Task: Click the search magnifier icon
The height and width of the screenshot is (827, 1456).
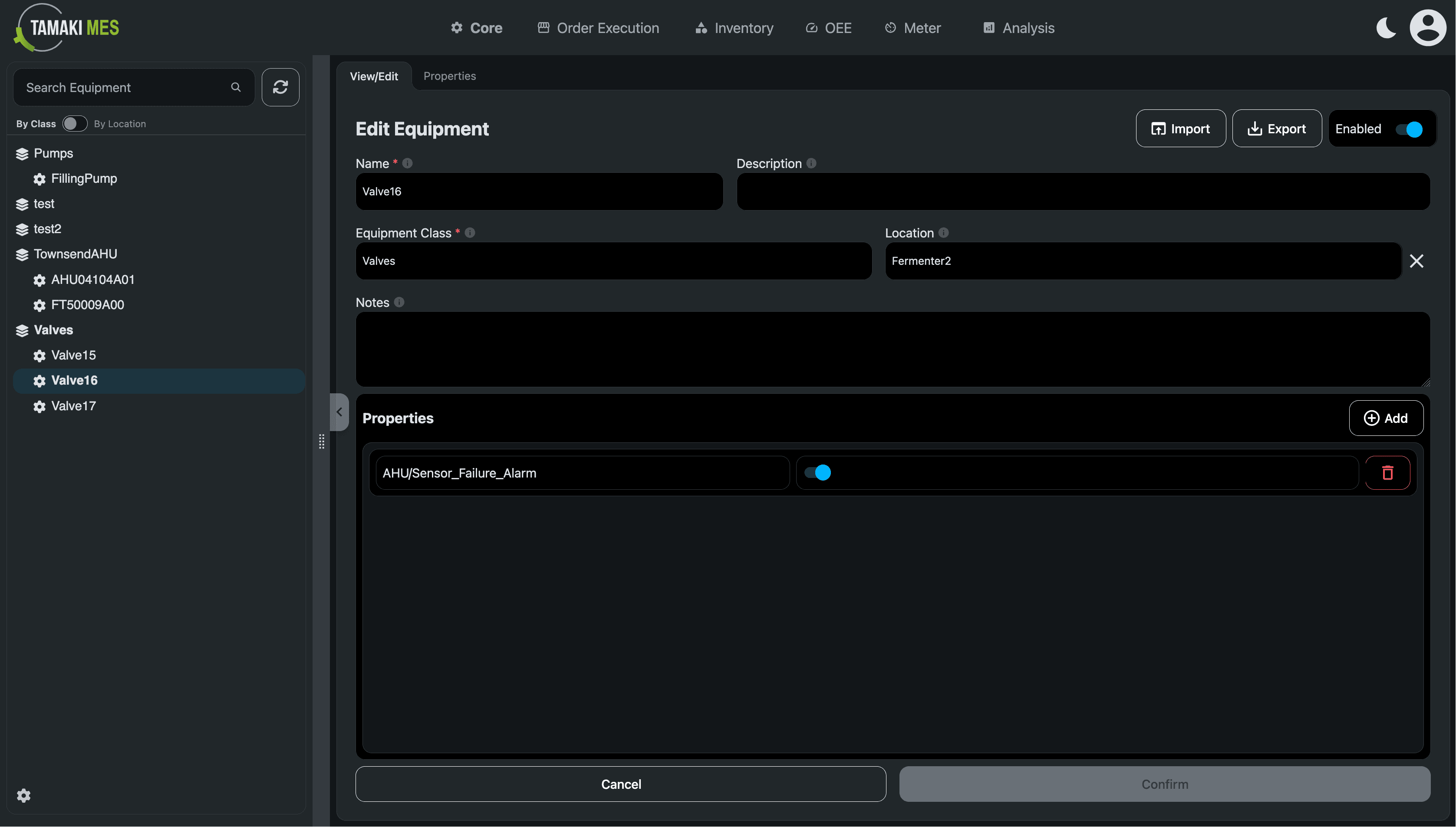Action: 236,87
